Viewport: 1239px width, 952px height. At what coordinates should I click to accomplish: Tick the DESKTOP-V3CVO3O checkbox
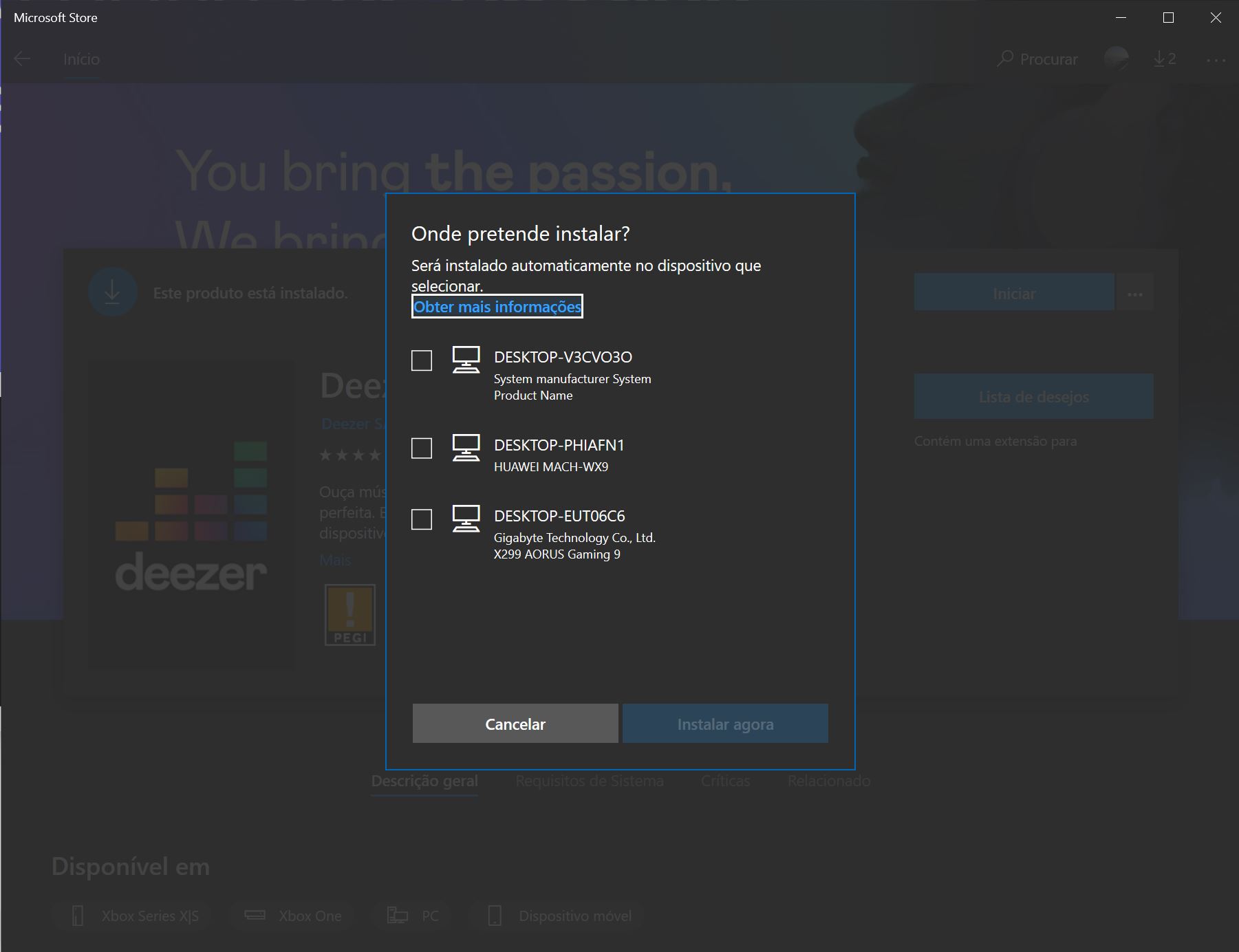tap(422, 360)
